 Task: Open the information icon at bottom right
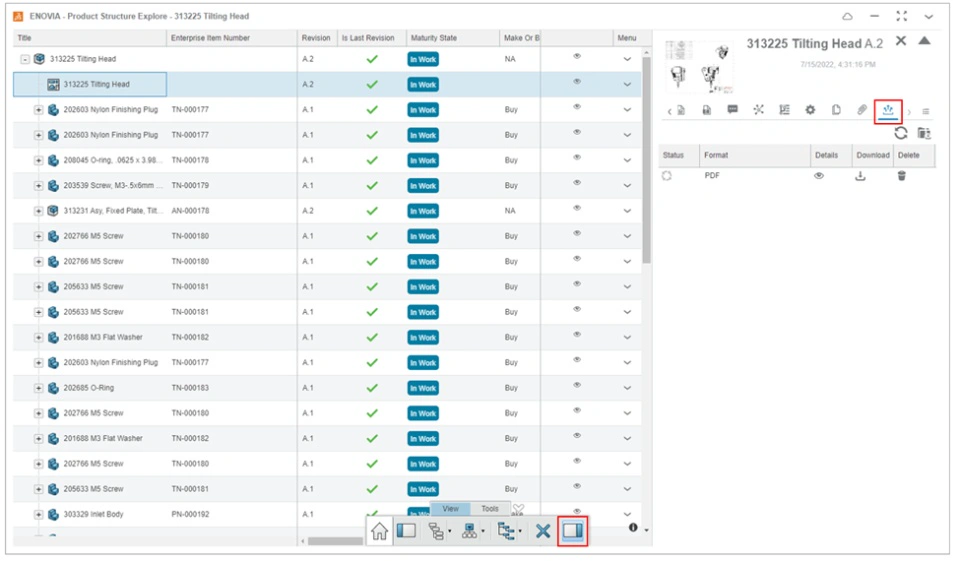(633, 527)
